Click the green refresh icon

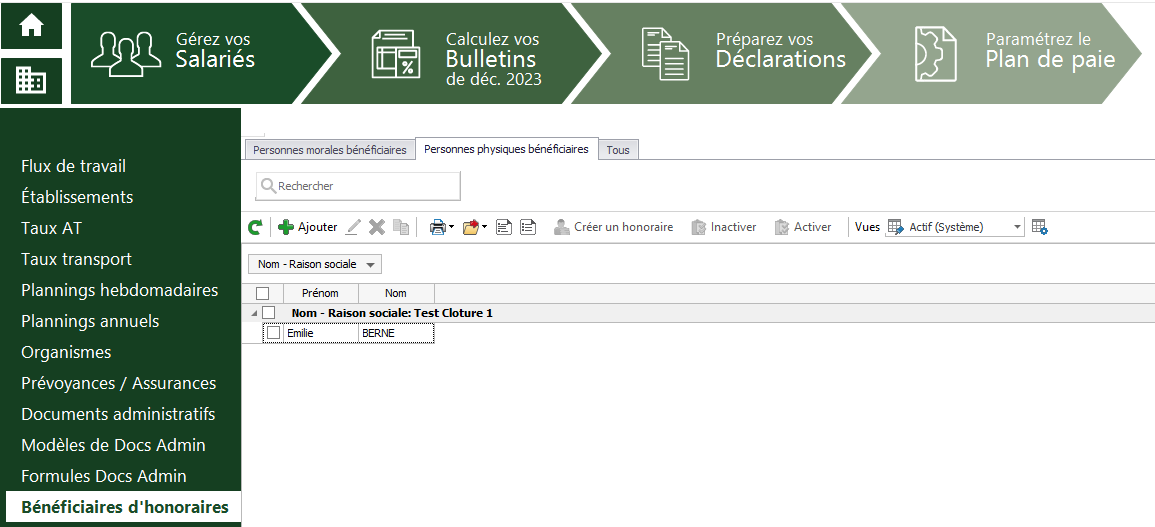click(255, 228)
